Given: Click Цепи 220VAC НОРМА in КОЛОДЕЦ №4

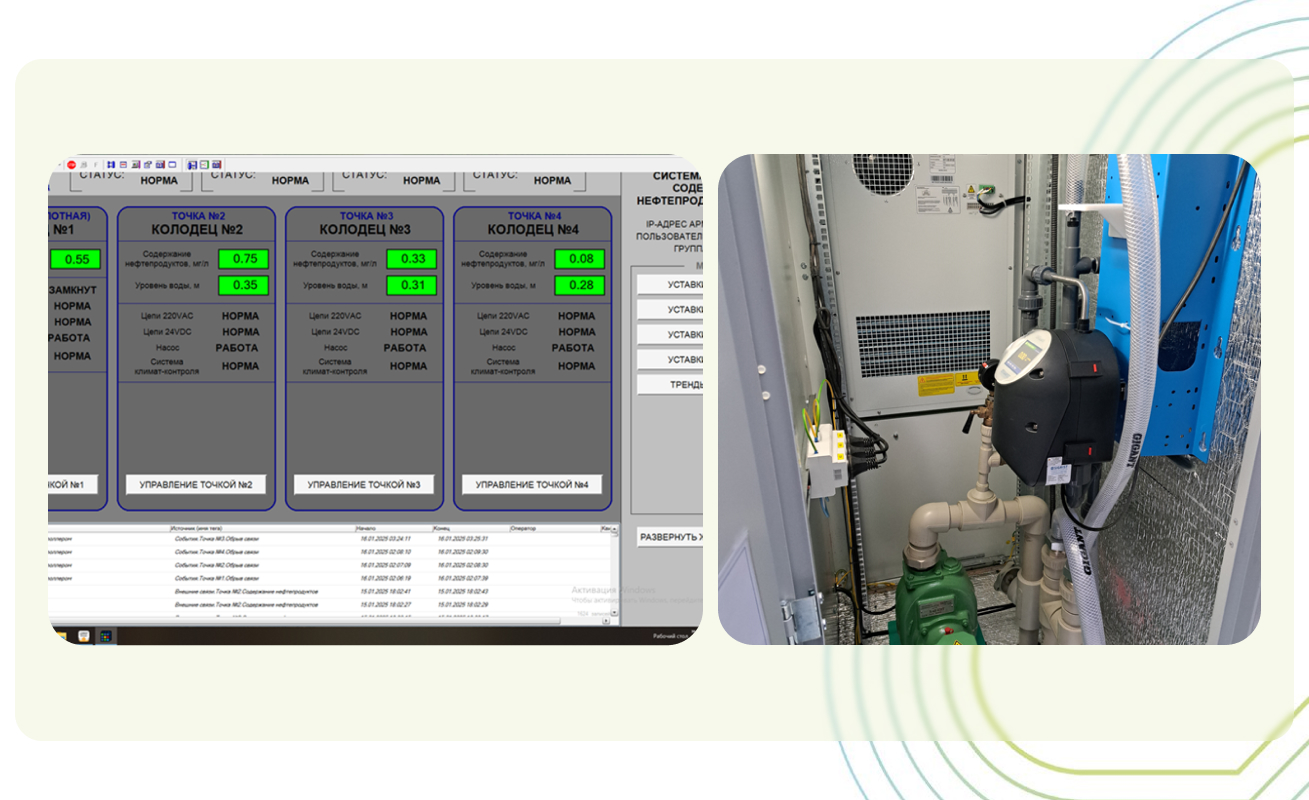Looking at the screenshot, I should [576, 316].
